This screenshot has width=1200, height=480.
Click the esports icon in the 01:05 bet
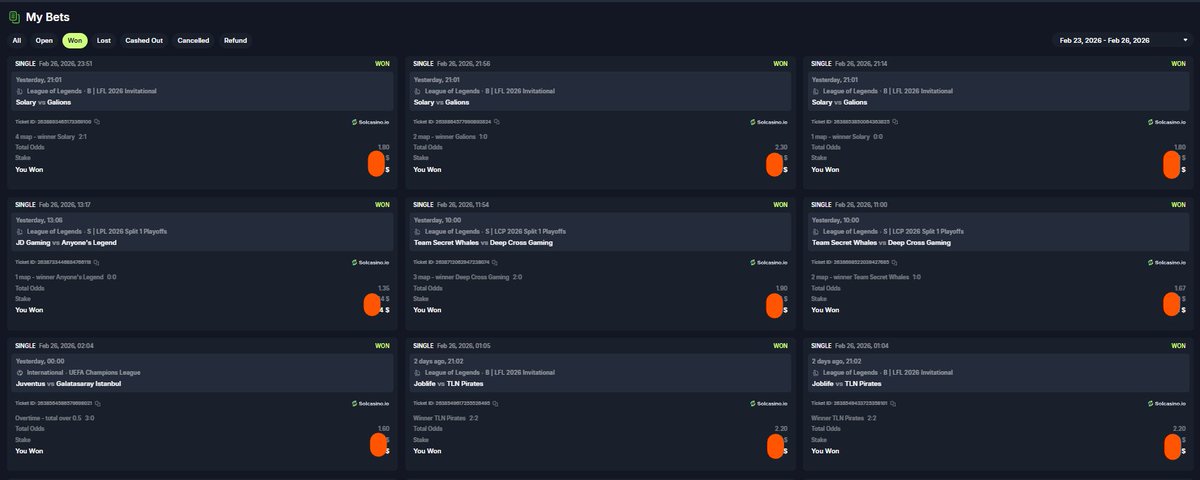(417, 371)
